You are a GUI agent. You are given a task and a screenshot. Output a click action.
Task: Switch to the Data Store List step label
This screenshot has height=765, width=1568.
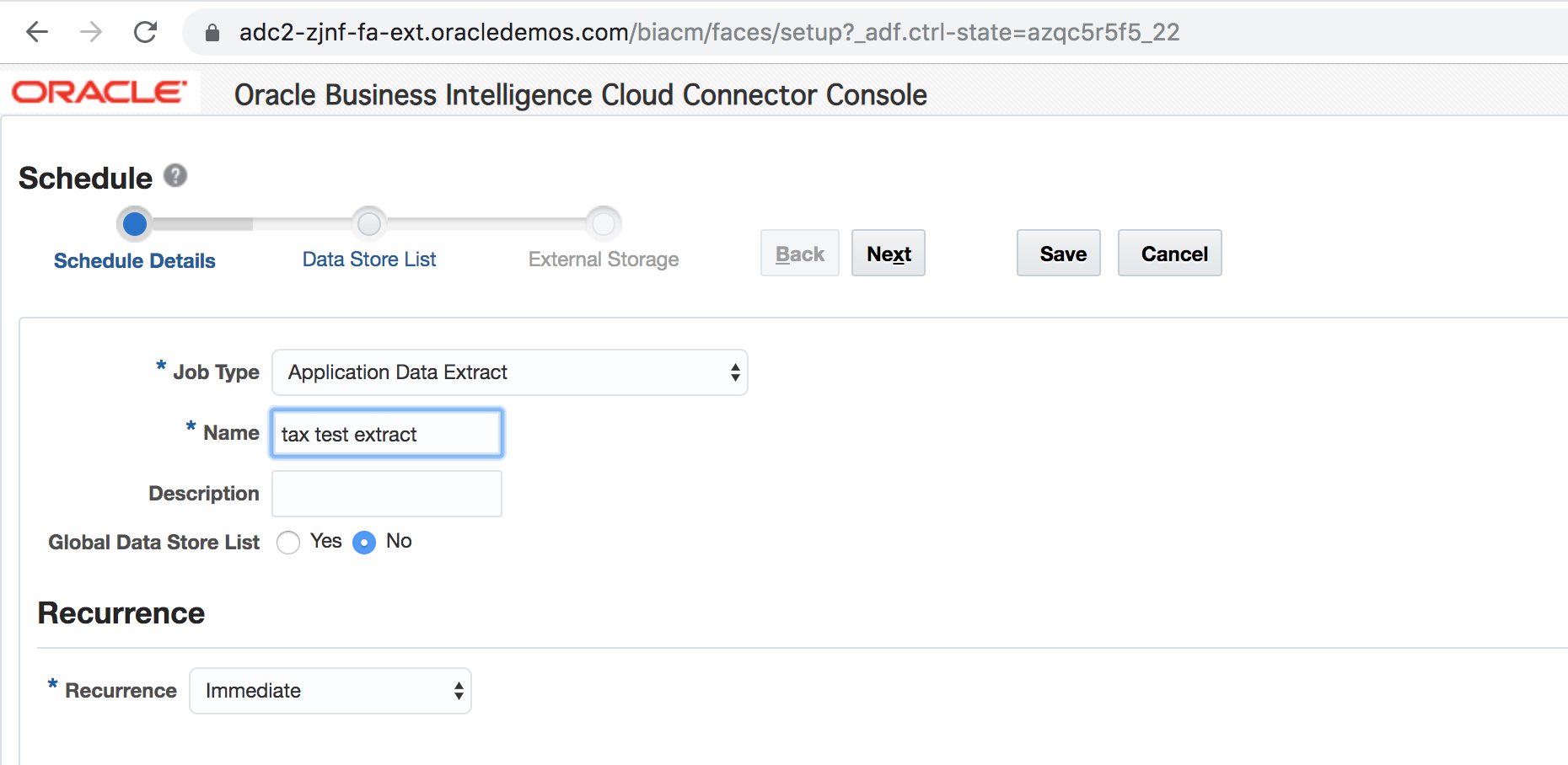point(369,259)
